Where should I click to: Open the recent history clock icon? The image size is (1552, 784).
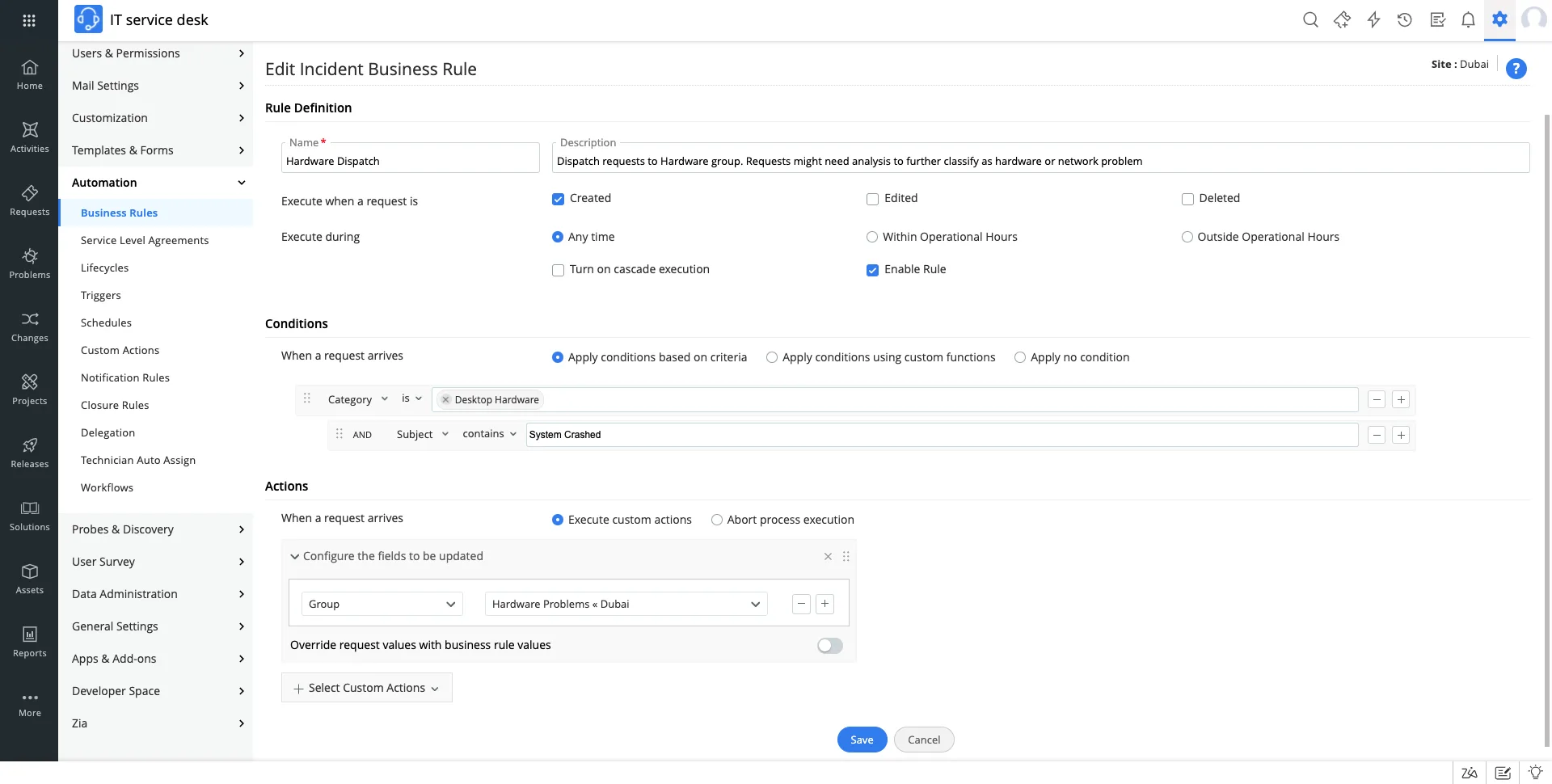coord(1405,20)
